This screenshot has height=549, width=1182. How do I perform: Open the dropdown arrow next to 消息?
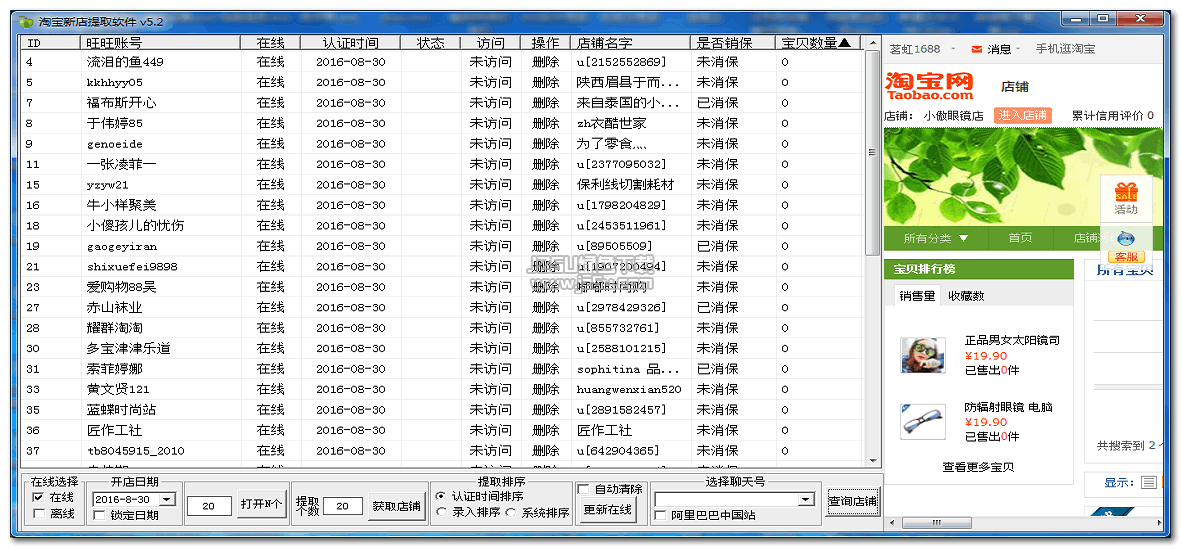coord(1018,49)
